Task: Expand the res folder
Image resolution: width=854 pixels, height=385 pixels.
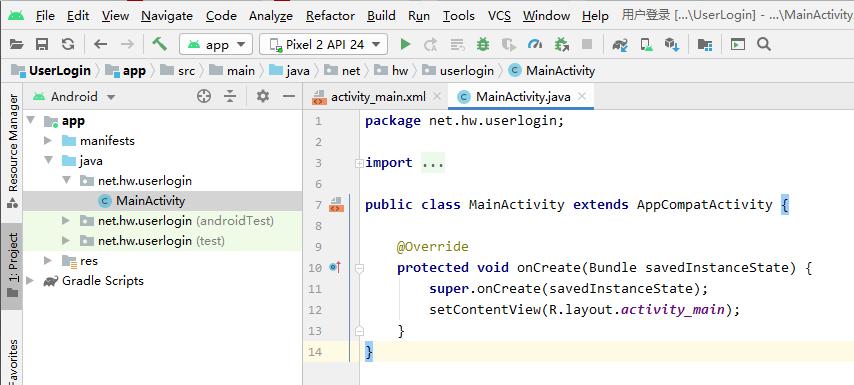Action: pyautogui.click(x=48, y=261)
